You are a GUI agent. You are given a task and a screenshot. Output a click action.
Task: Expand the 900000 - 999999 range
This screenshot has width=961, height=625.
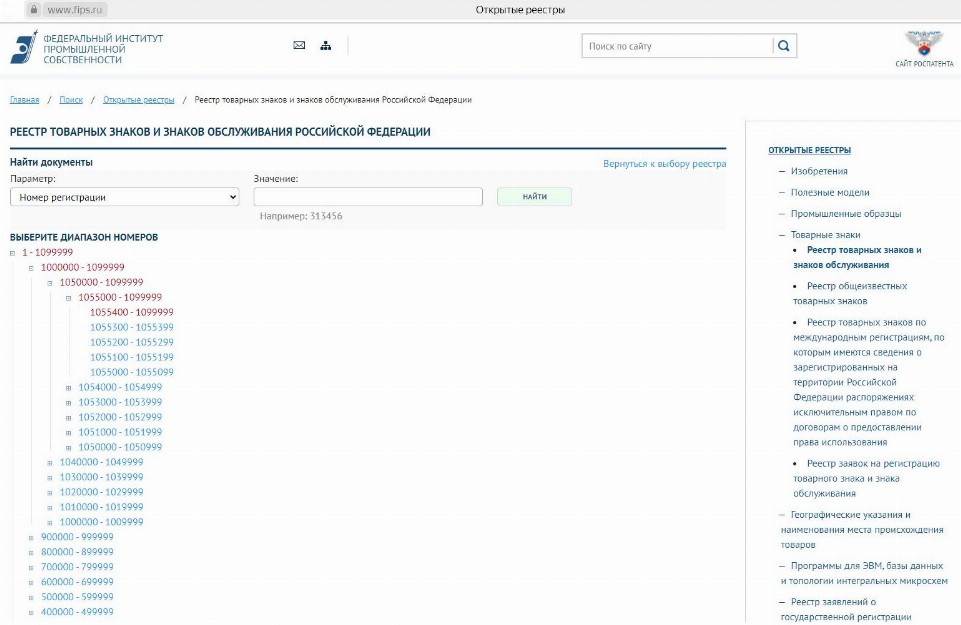click(31, 537)
